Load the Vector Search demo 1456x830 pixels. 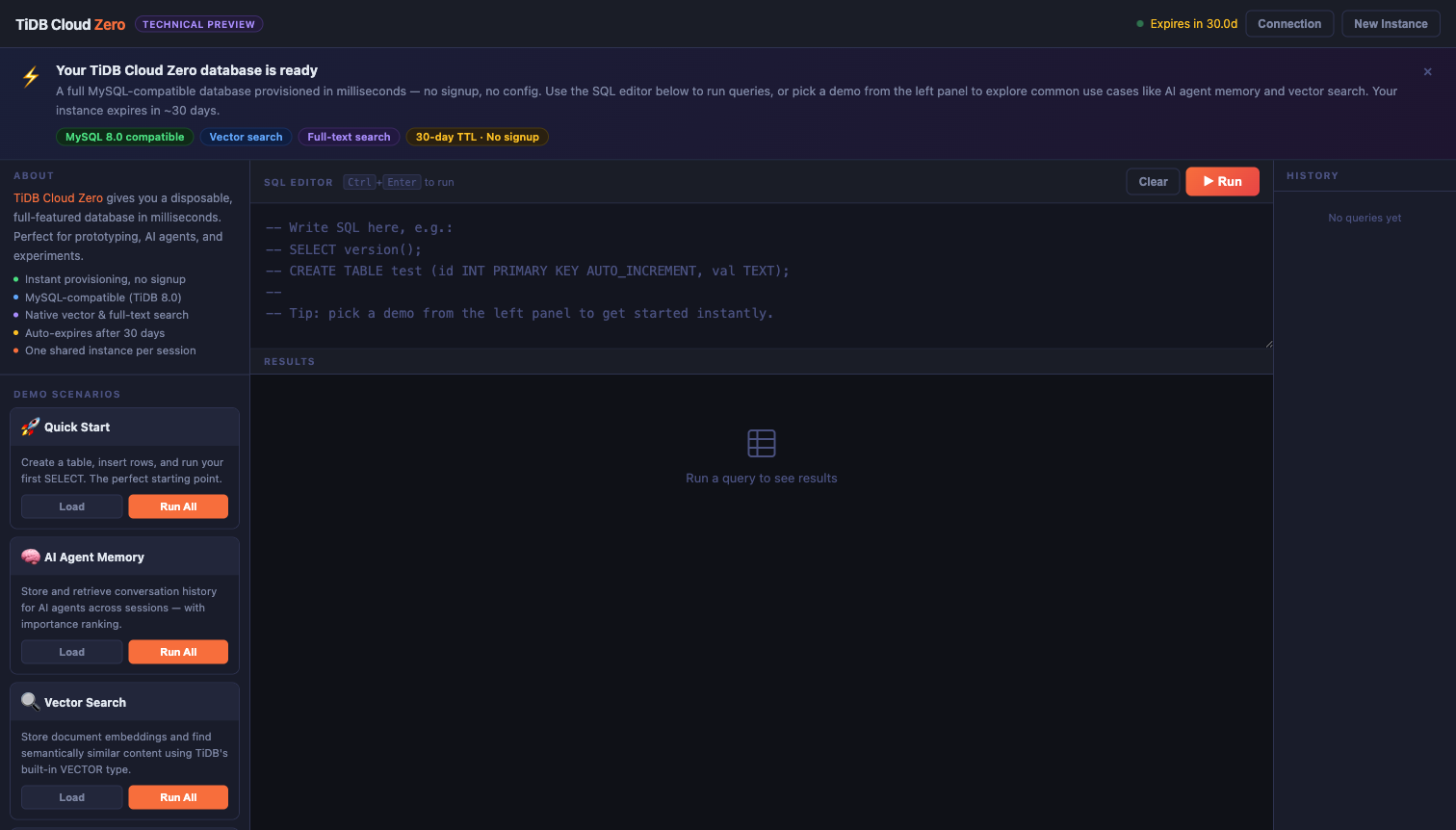[x=71, y=796]
